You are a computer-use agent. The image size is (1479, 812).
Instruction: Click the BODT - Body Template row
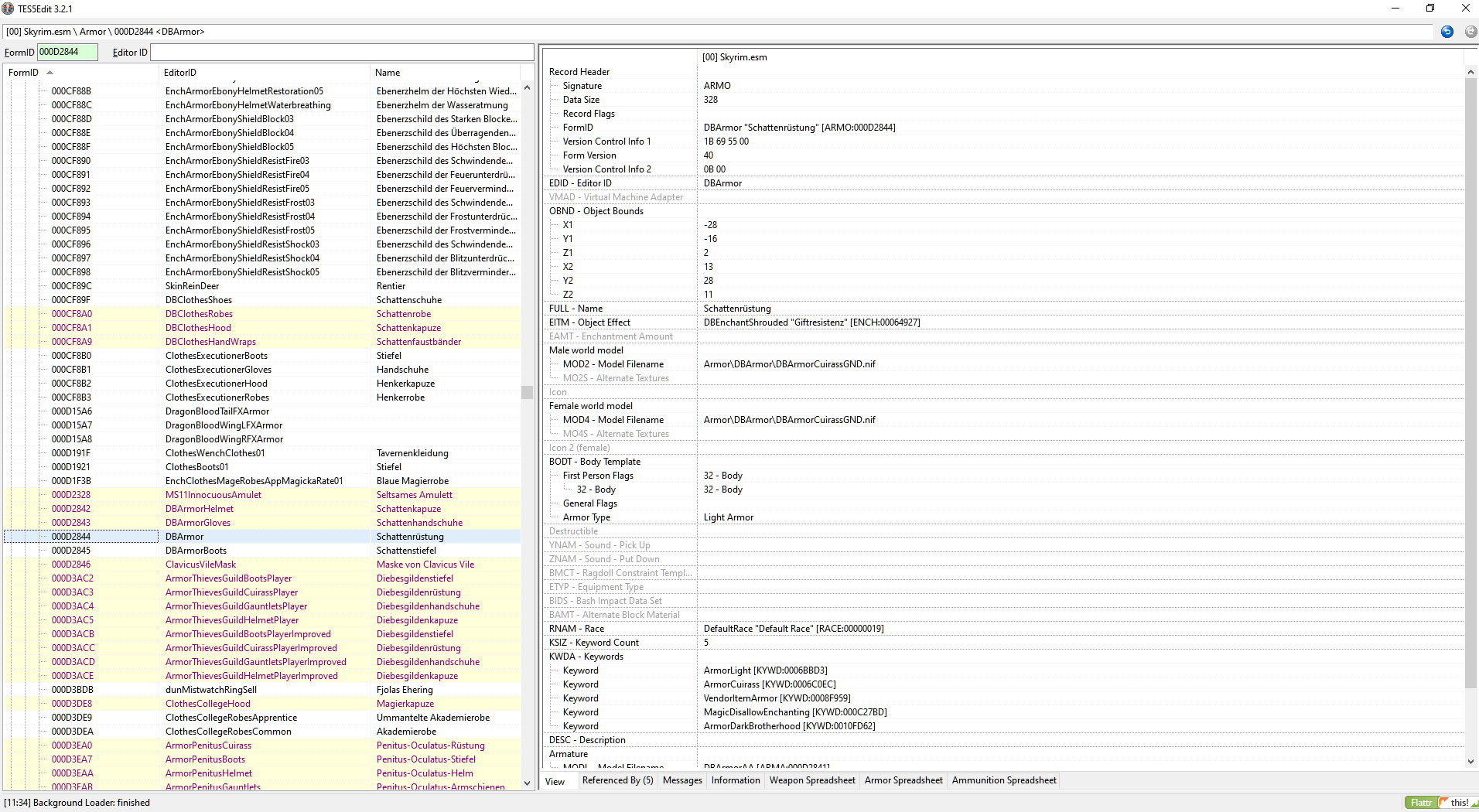1003,462
